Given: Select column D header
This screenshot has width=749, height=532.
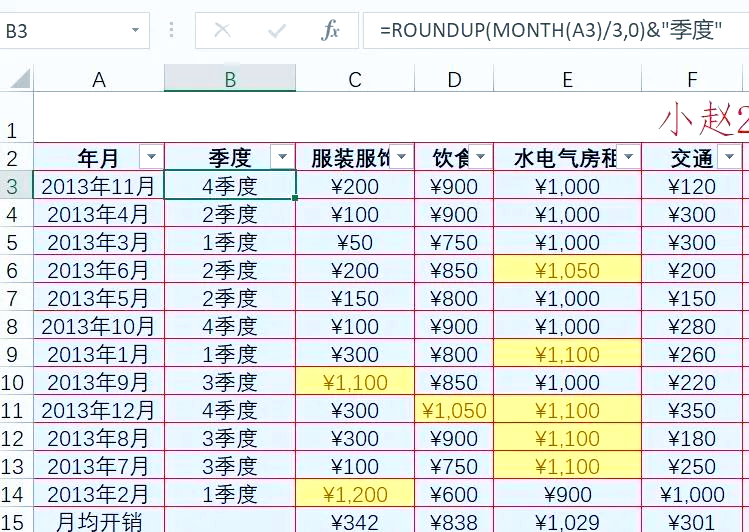Looking at the screenshot, I should 454,79.
